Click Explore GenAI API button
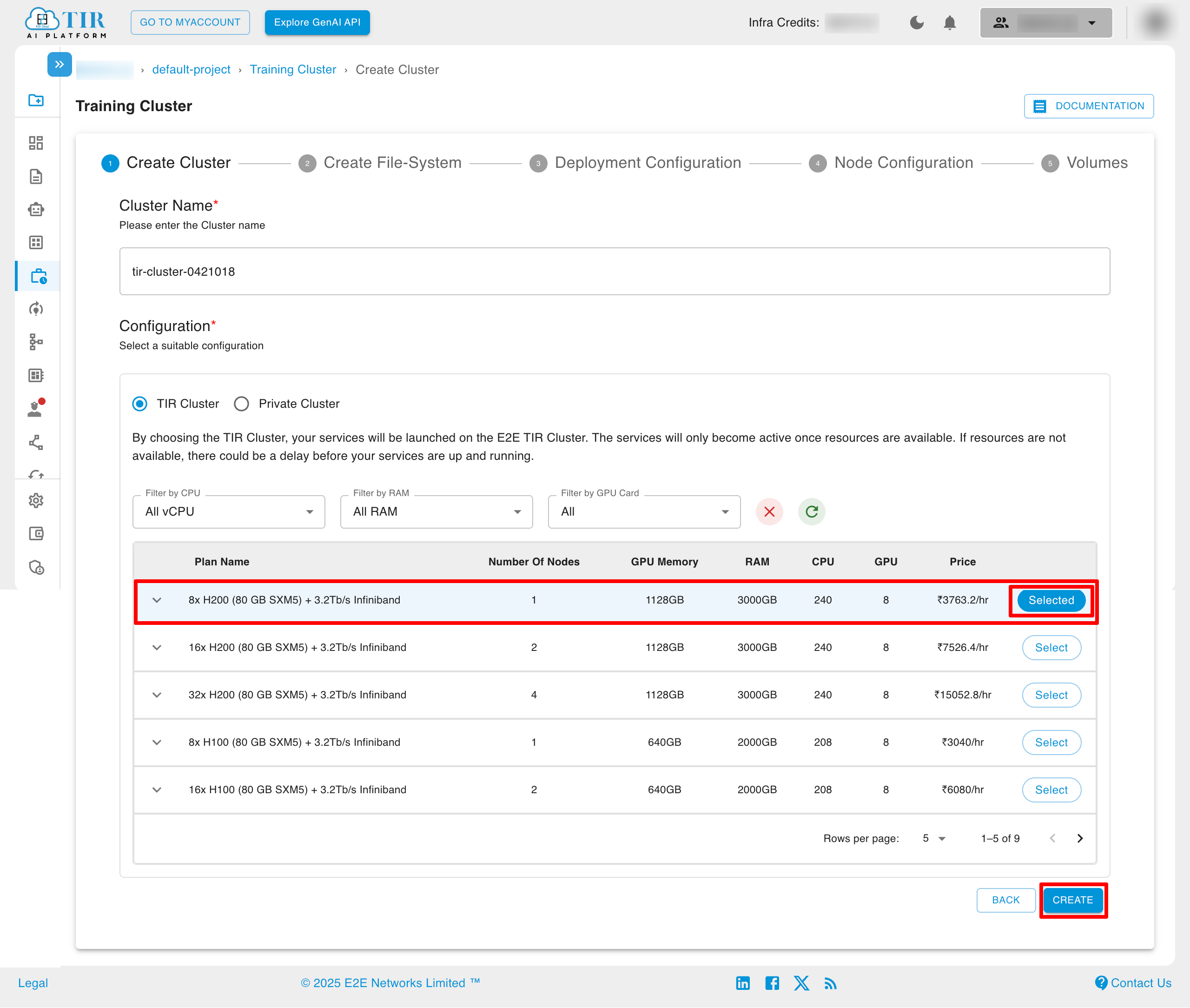The width and height of the screenshot is (1190, 1008). 317,22
